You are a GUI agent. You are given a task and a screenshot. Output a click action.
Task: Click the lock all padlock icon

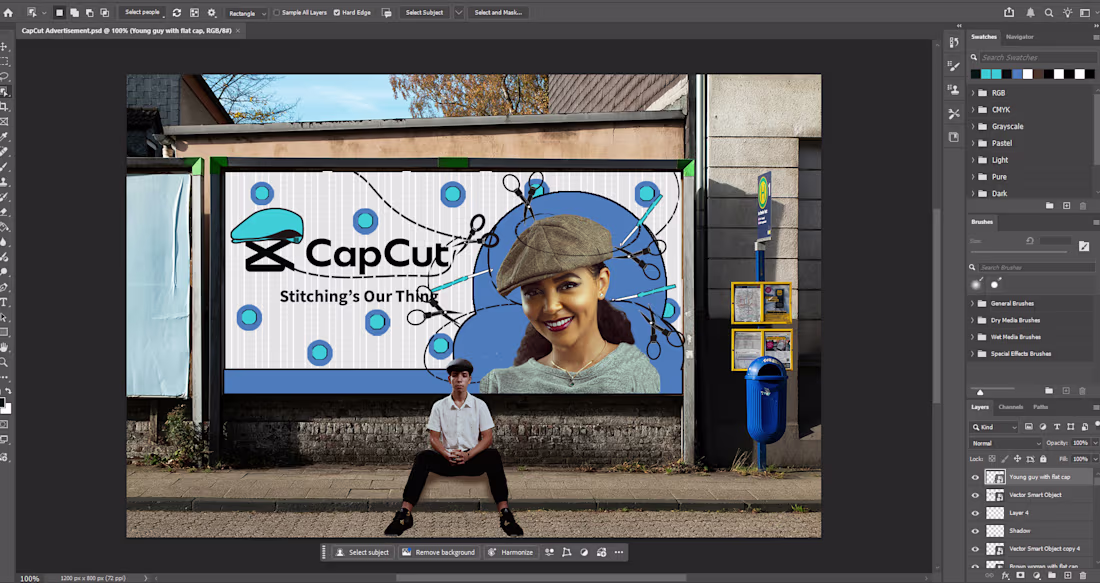click(x=1043, y=459)
